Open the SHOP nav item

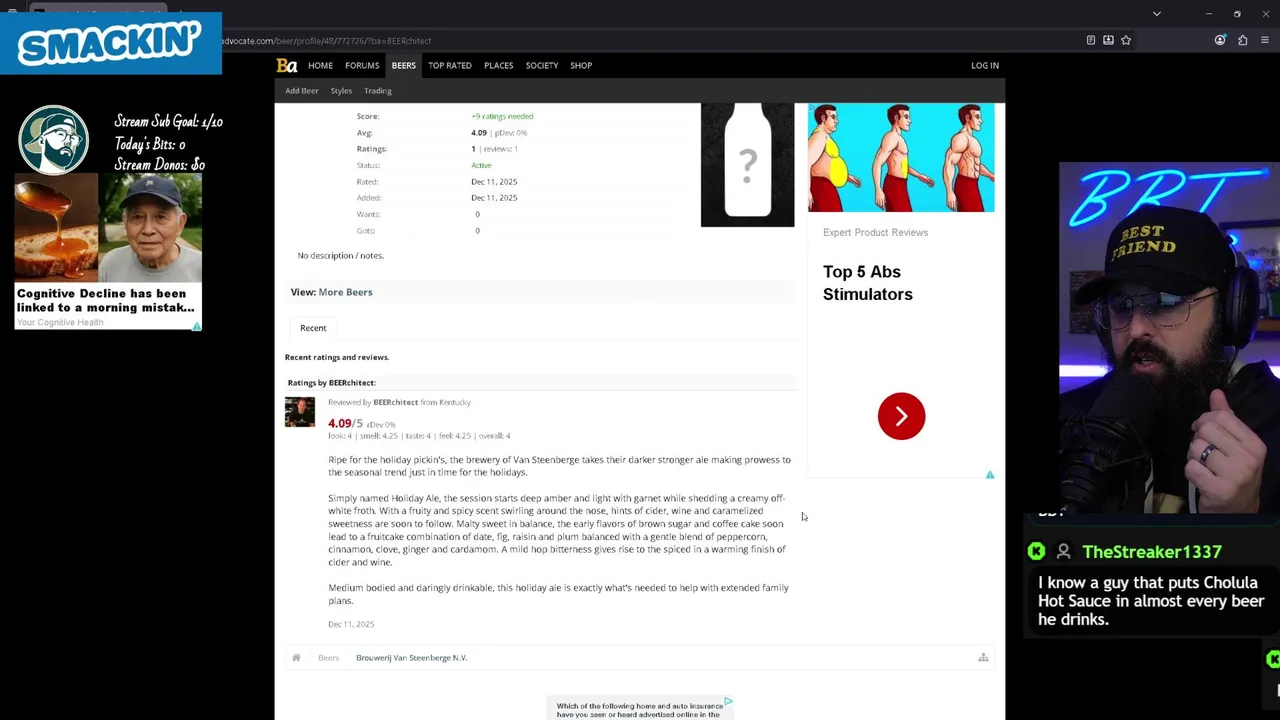tap(581, 66)
